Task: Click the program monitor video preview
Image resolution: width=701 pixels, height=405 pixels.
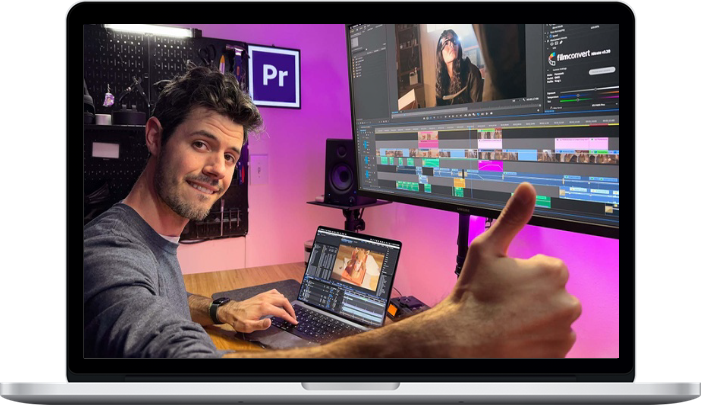Action: tap(461, 65)
